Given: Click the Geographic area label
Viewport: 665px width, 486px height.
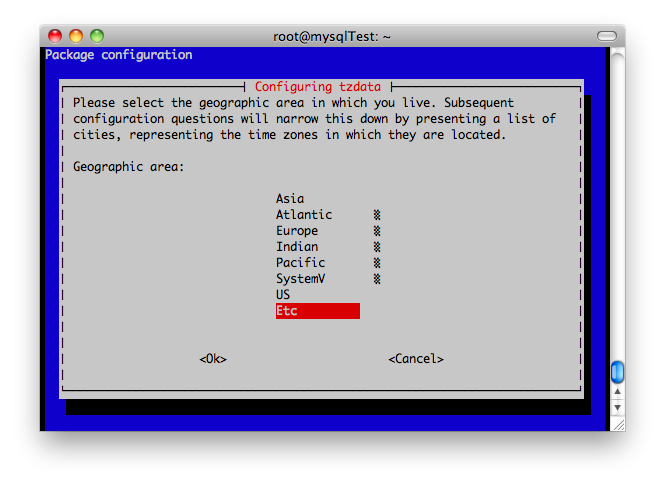Looking at the screenshot, I should click(x=129, y=167).
